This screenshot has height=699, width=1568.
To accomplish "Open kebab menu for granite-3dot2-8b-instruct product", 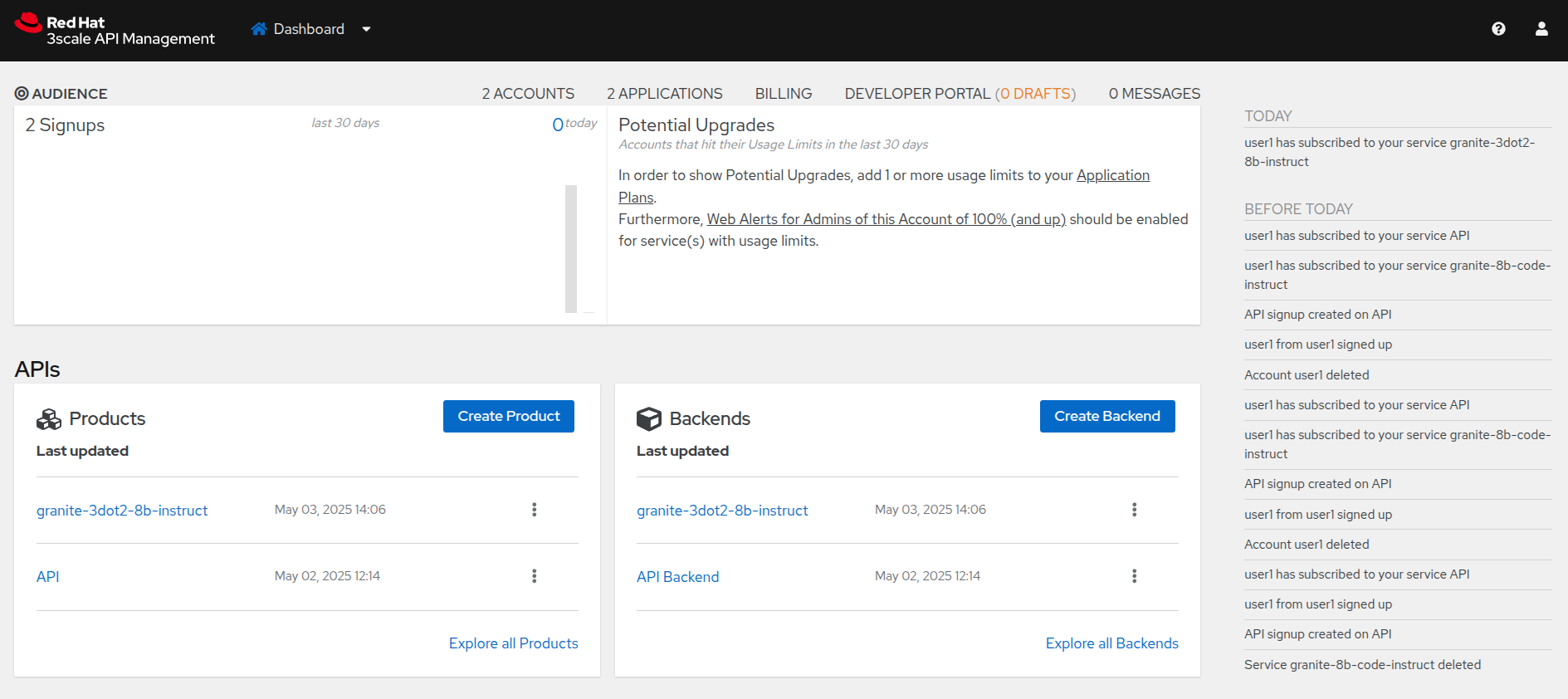I will pos(535,510).
